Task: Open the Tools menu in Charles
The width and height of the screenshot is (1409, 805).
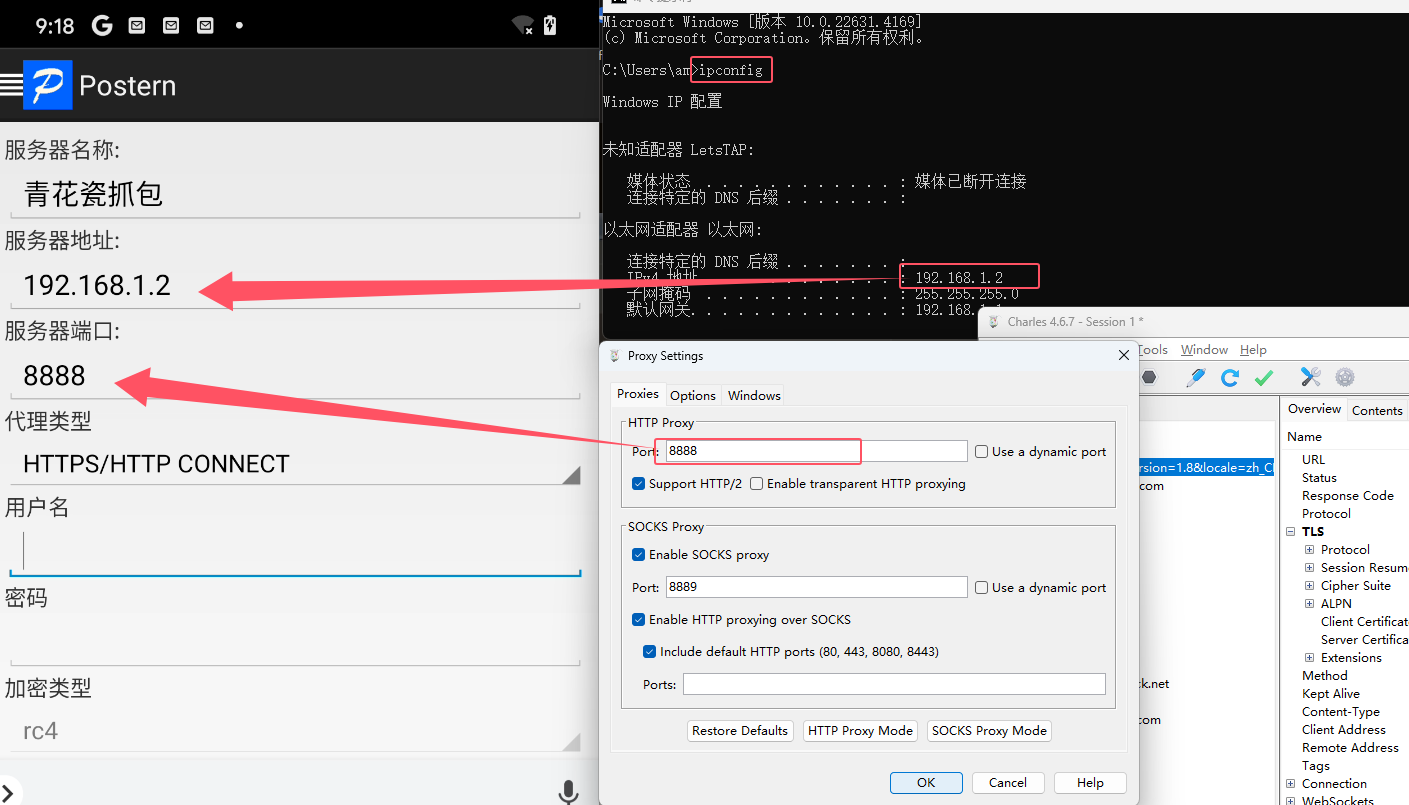Action: point(1153,350)
